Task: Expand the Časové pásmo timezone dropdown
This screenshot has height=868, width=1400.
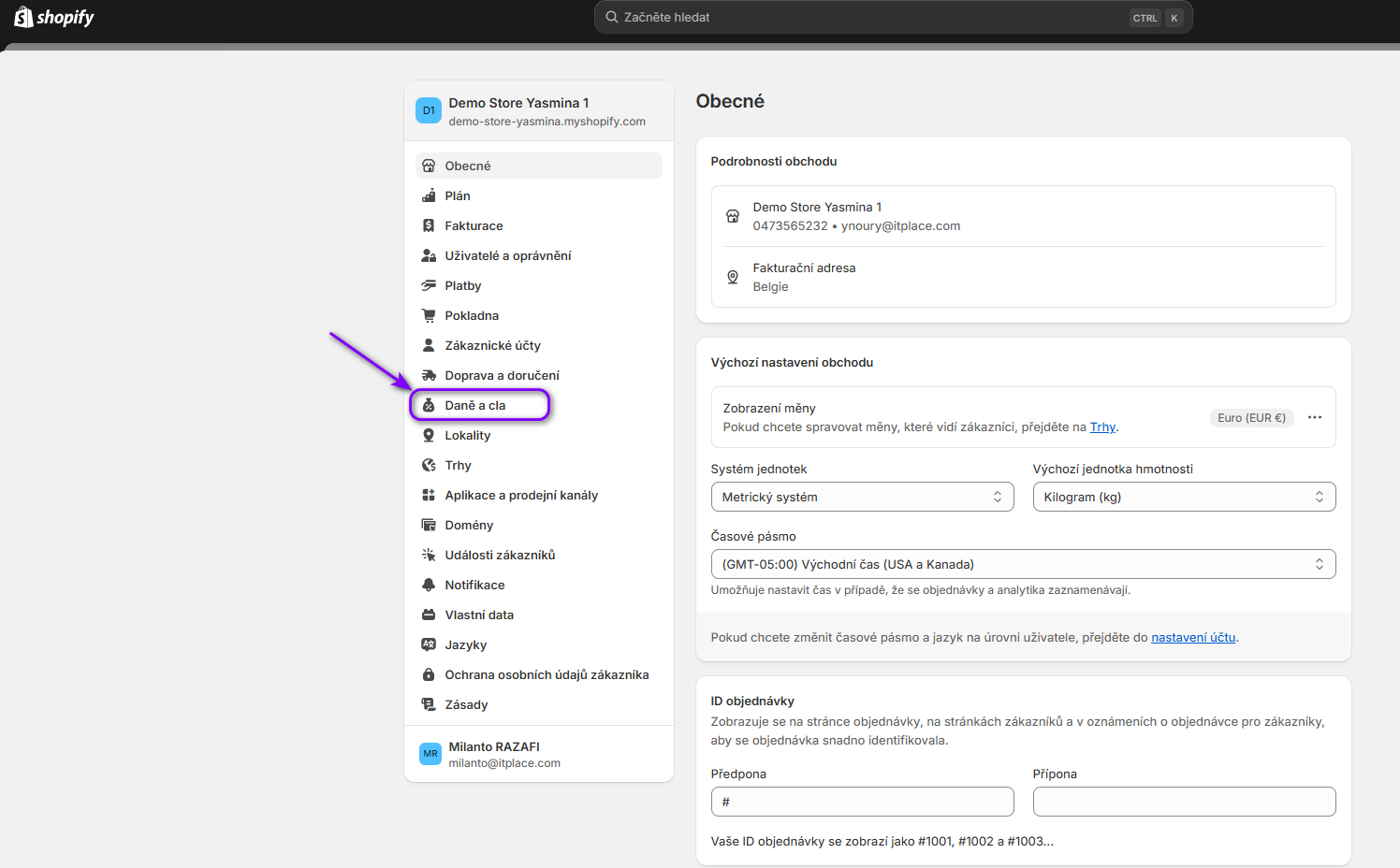Action: click(x=1023, y=564)
